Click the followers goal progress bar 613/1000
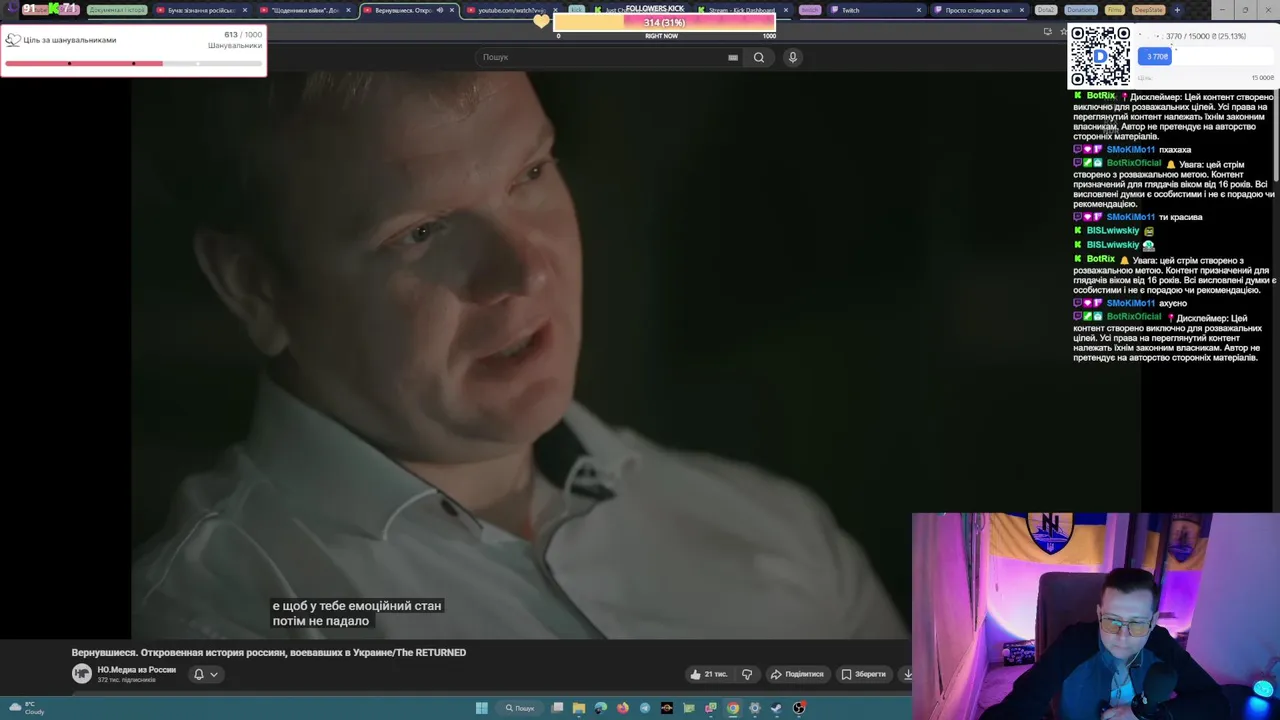1280x720 pixels. (x=133, y=63)
